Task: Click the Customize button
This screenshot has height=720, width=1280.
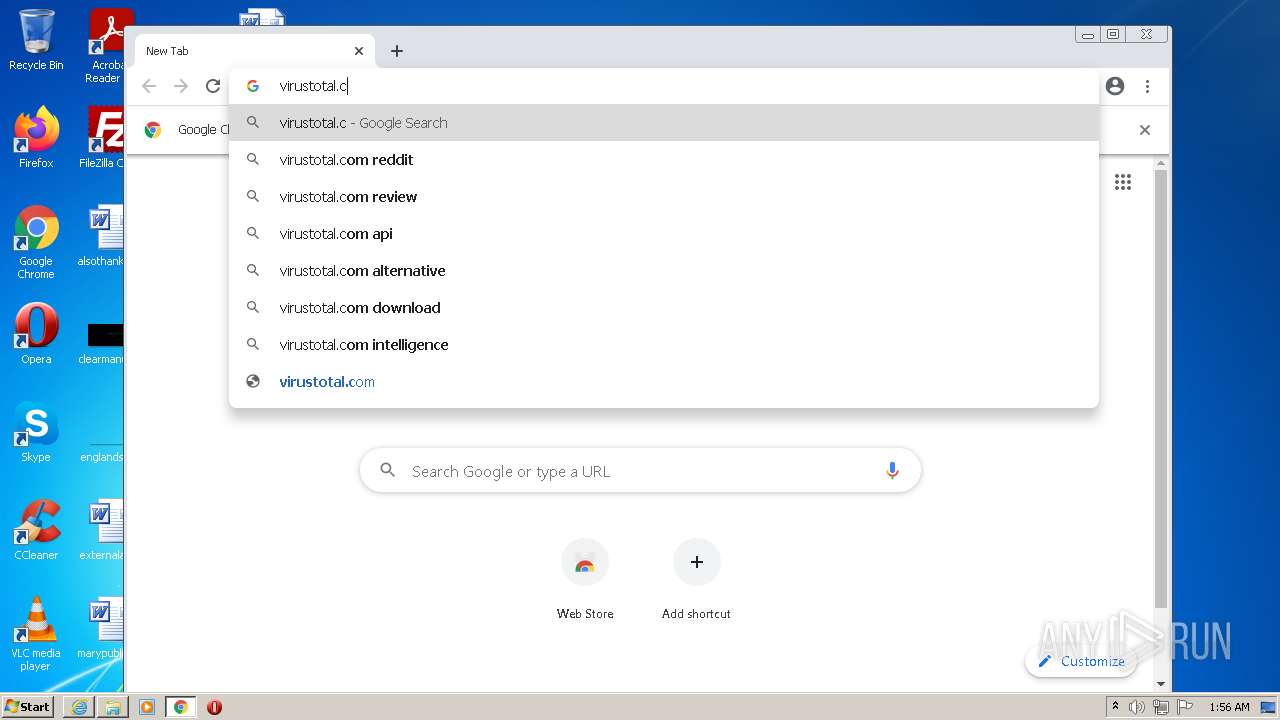Action: 1081,661
